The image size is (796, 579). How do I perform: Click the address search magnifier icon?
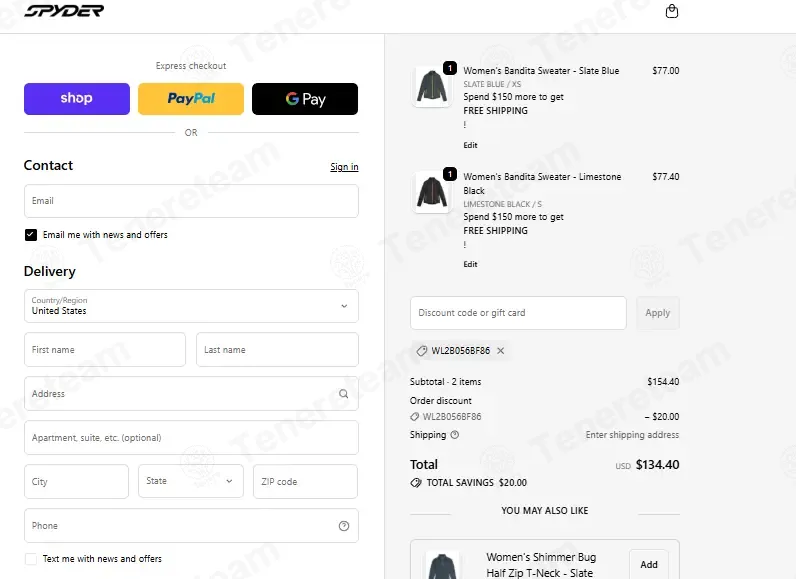tap(344, 394)
